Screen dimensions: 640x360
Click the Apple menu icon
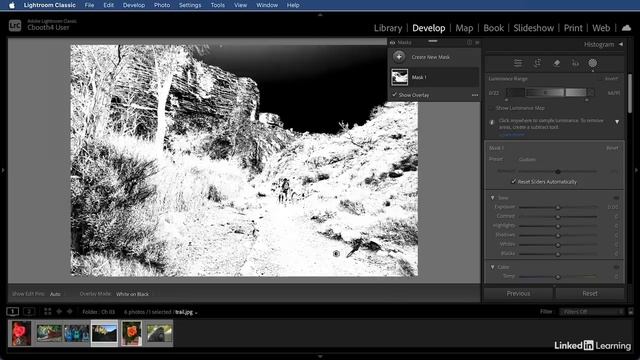[x=12, y=5]
